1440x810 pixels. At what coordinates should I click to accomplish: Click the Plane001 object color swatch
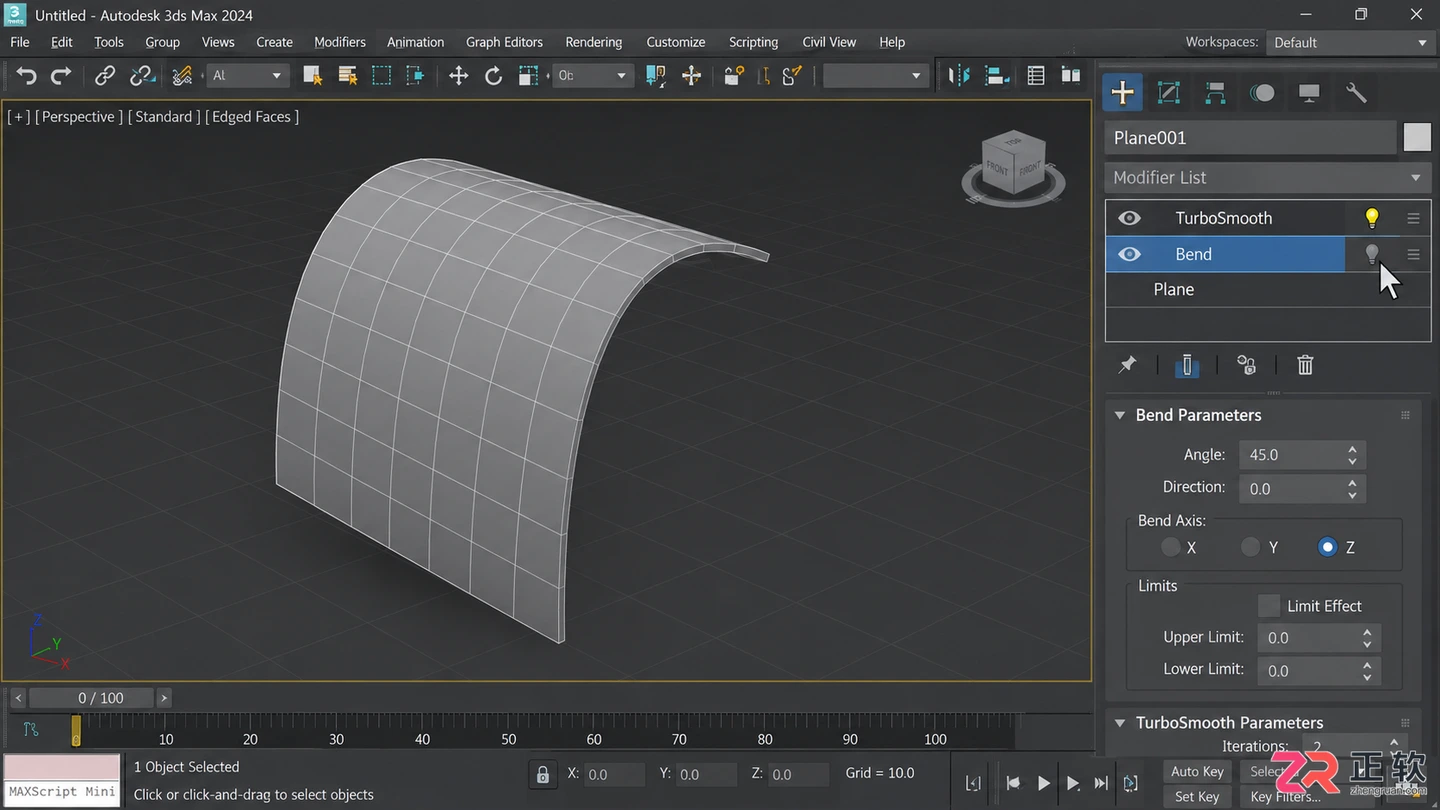1417,137
